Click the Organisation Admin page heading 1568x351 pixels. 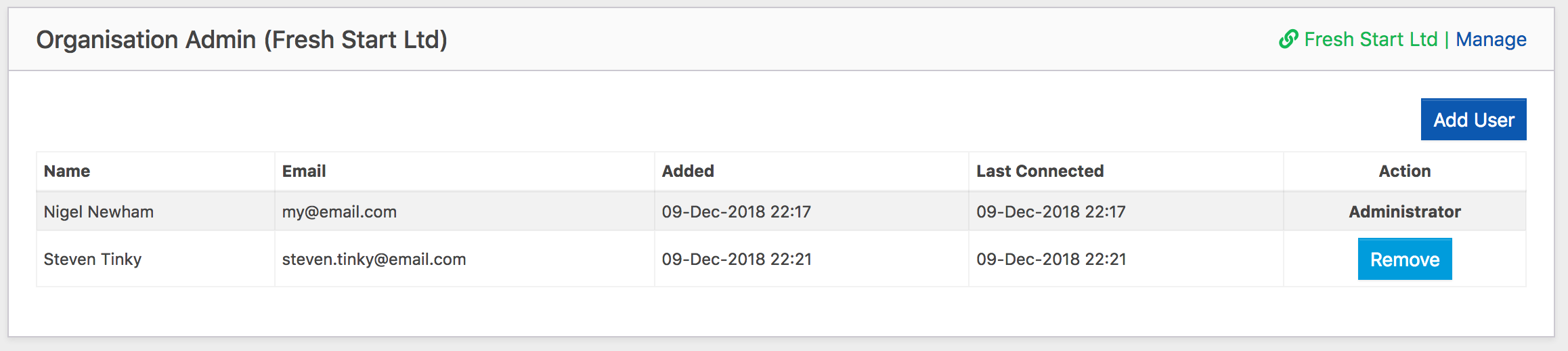click(x=242, y=39)
